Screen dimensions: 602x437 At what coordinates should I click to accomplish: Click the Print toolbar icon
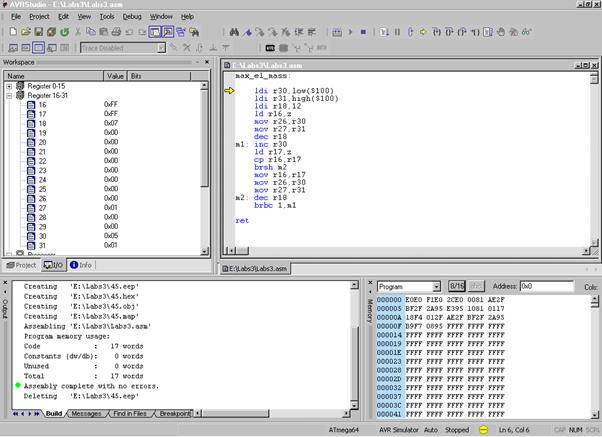click(x=115, y=32)
